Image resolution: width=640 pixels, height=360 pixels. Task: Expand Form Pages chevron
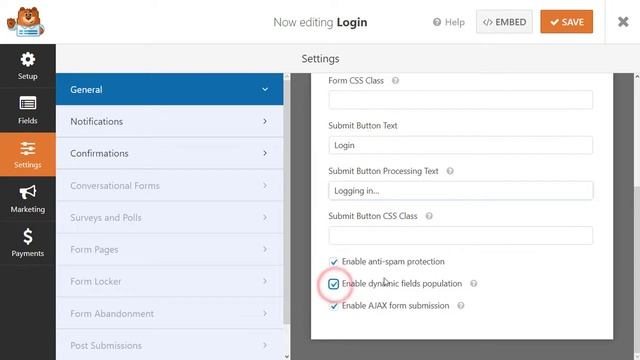tap(265, 249)
